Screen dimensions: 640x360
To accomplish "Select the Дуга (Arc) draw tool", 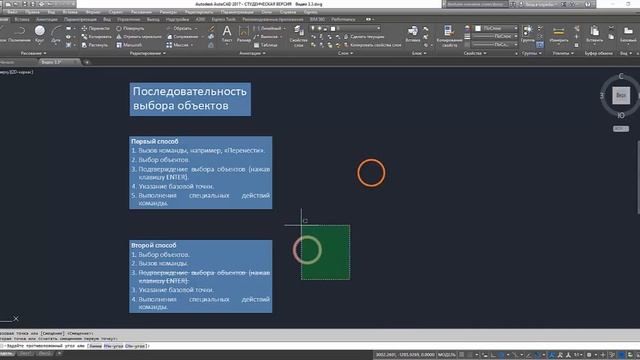I will (x=56, y=34).
